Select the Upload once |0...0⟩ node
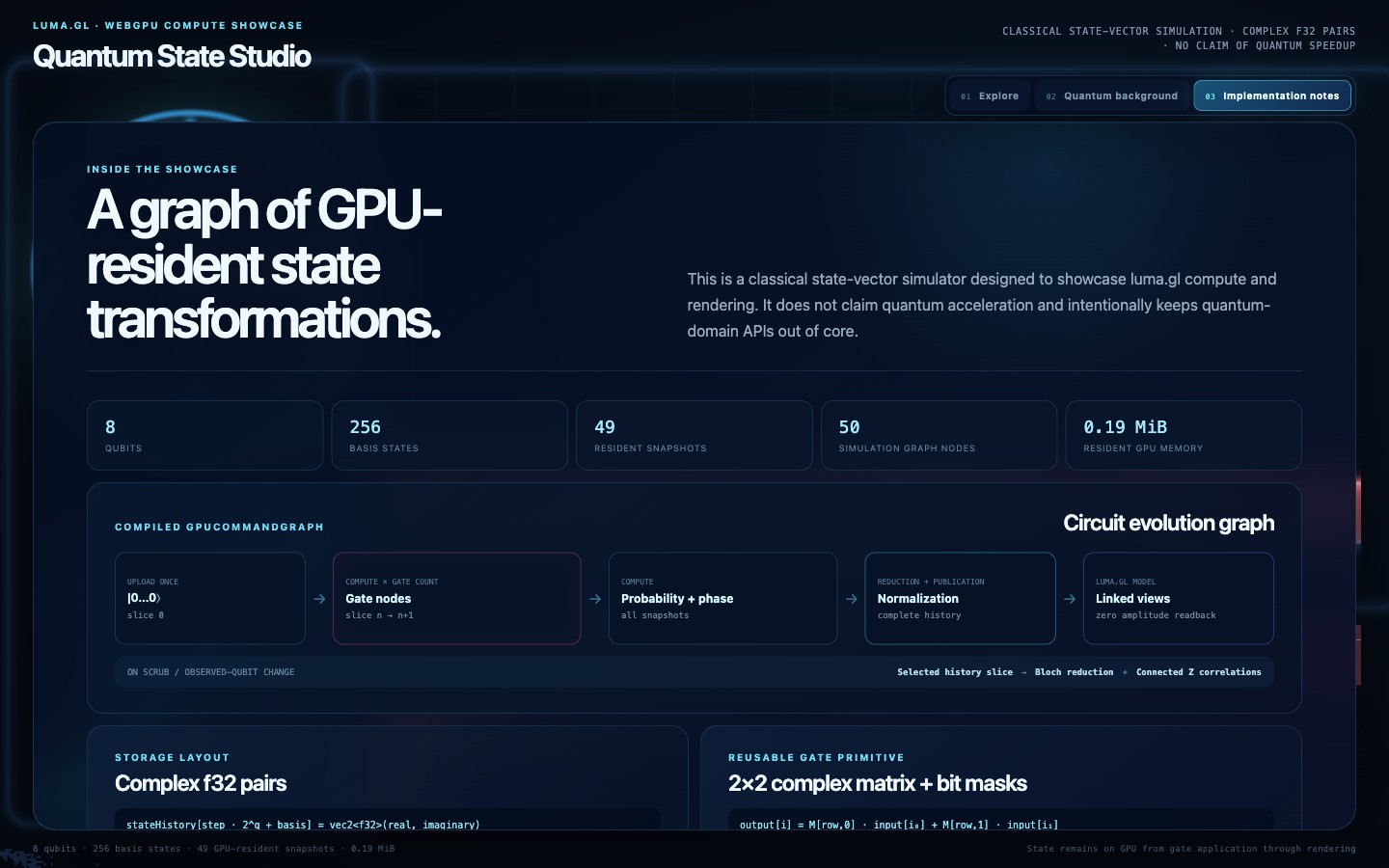The image size is (1389, 868). click(210, 598)
